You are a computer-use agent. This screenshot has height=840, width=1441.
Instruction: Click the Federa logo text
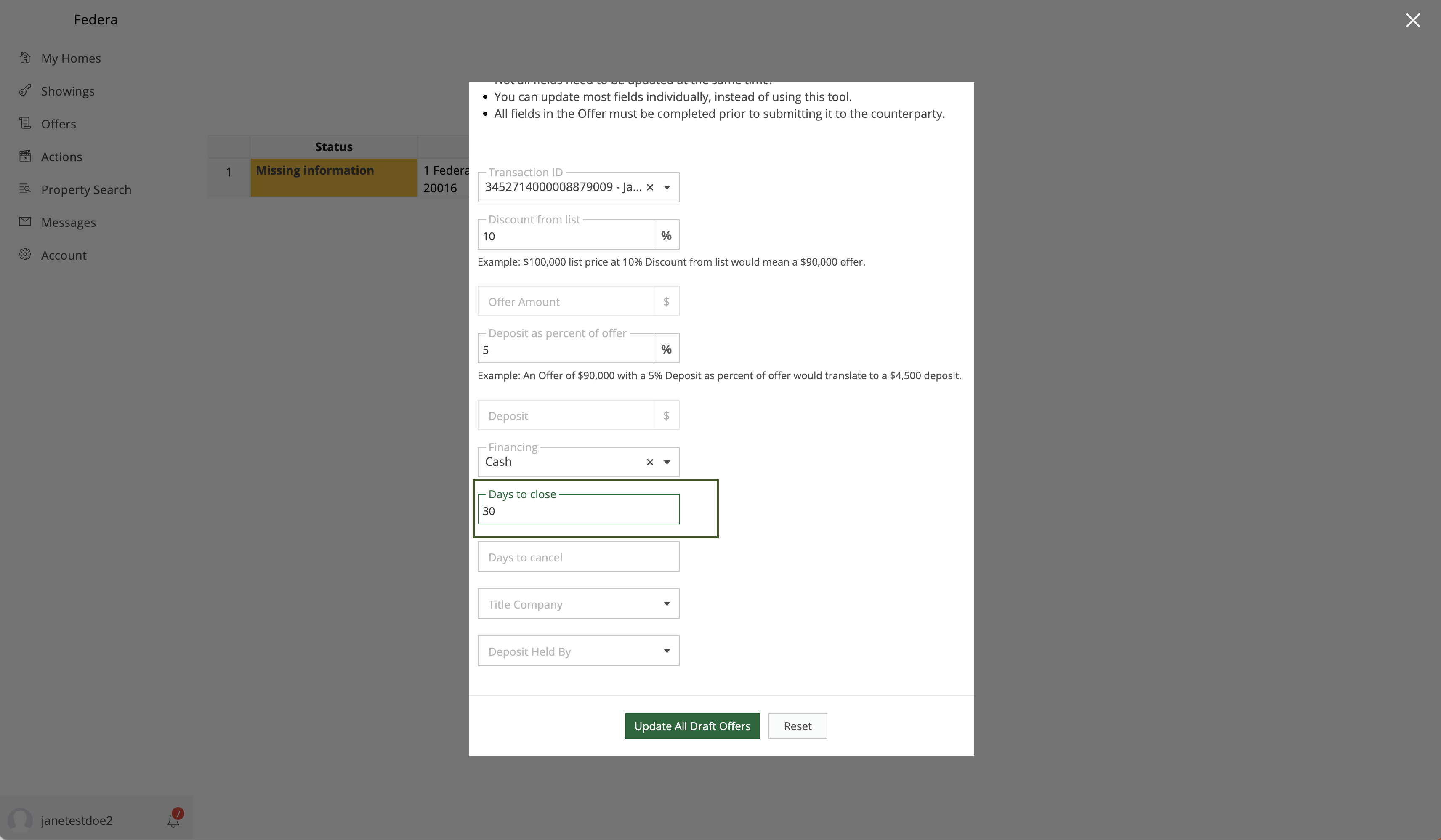[96, 19]
